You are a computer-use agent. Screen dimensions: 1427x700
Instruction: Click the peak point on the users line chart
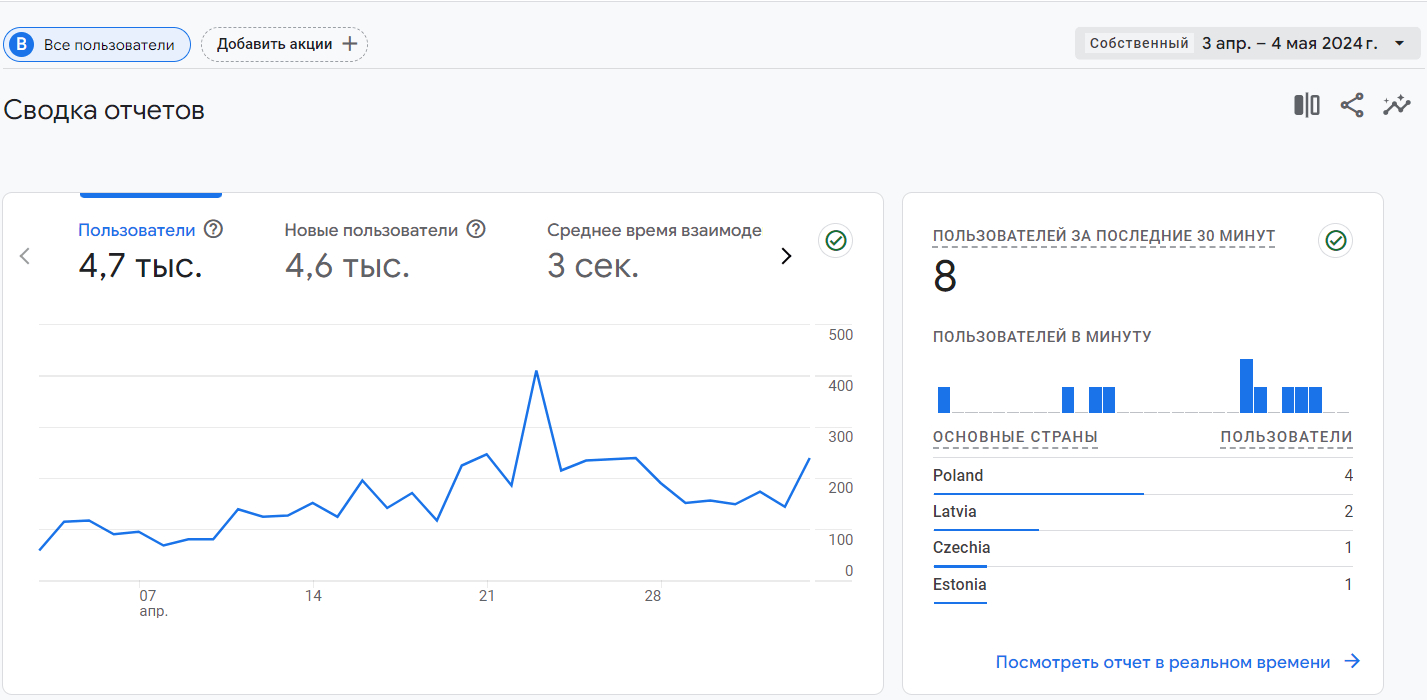[x=537, y=372]
